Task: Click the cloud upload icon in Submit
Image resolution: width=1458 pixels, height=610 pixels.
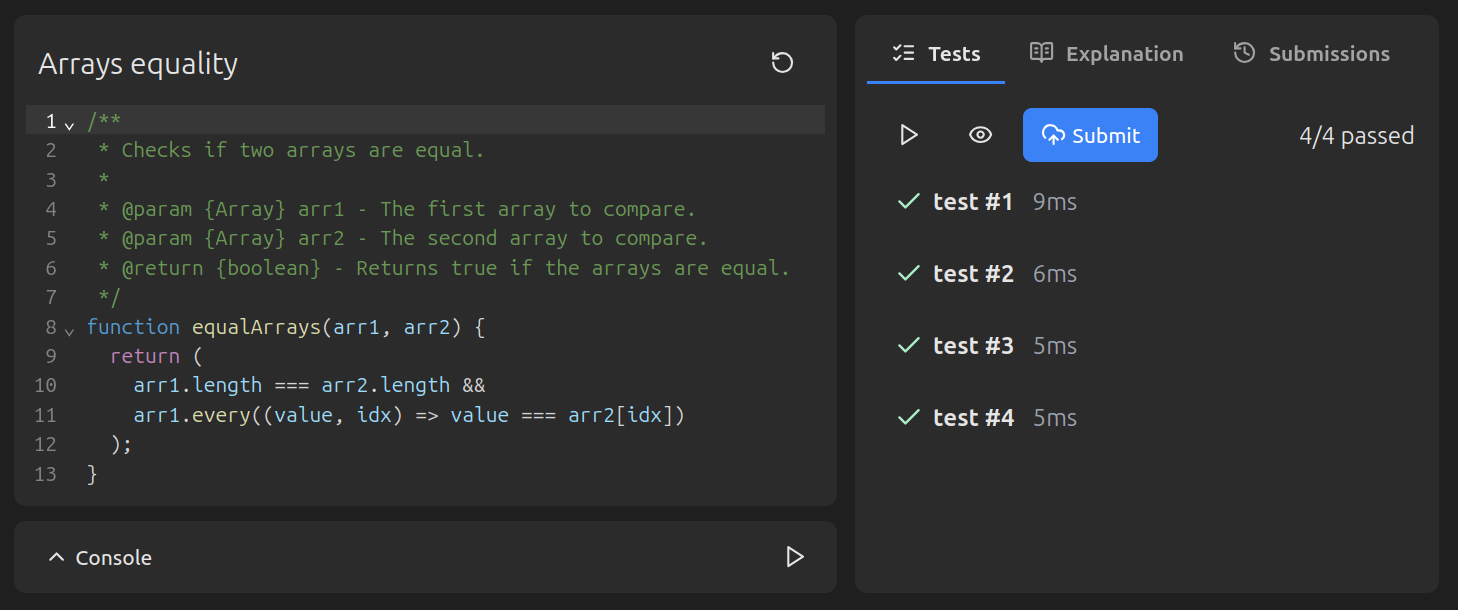Action: 1054,135
